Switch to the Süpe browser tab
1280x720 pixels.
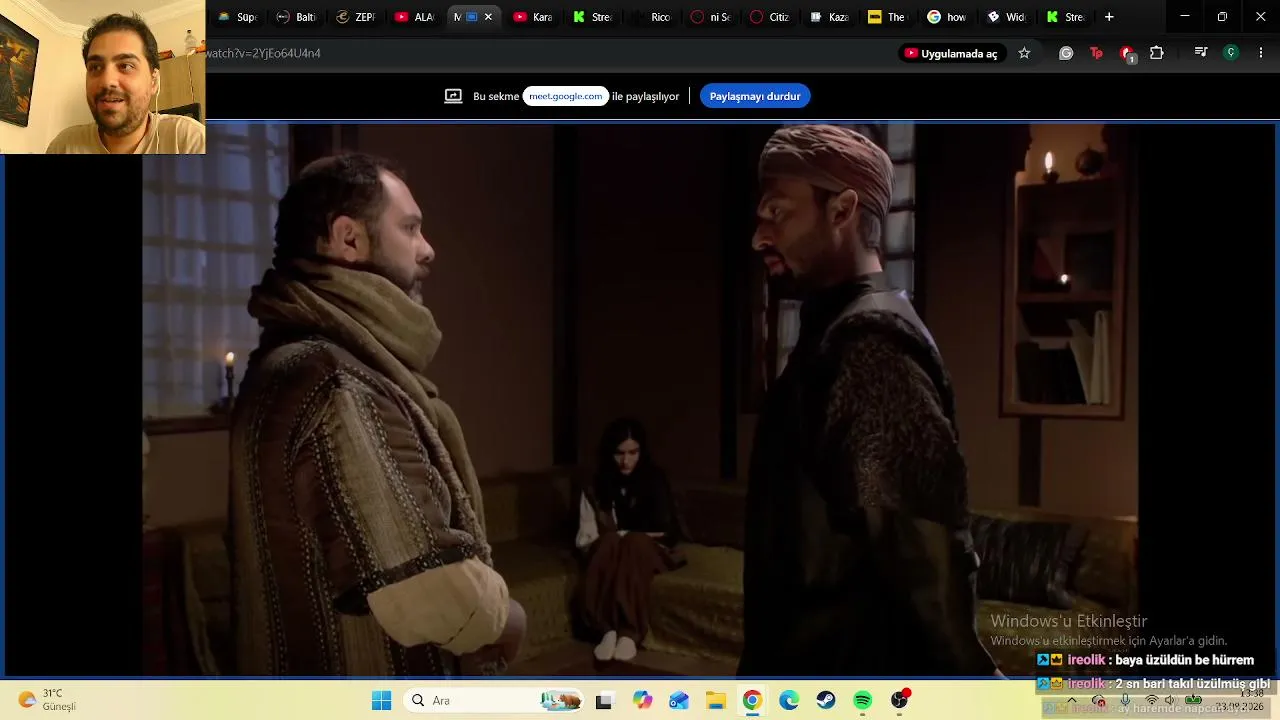pyautogui.click(x=238, y=17)
